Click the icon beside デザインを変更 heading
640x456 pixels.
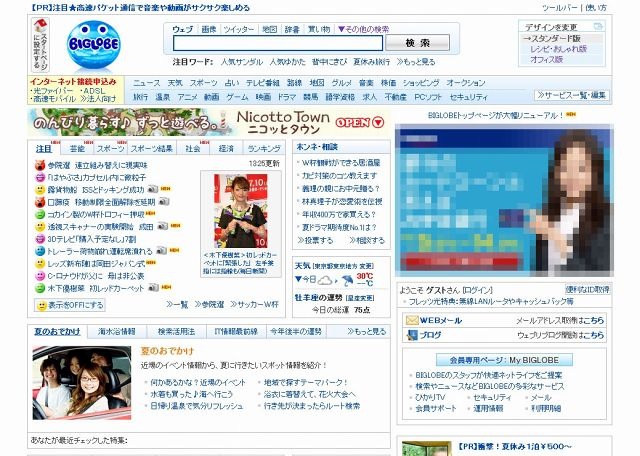[x=598, y=27]
